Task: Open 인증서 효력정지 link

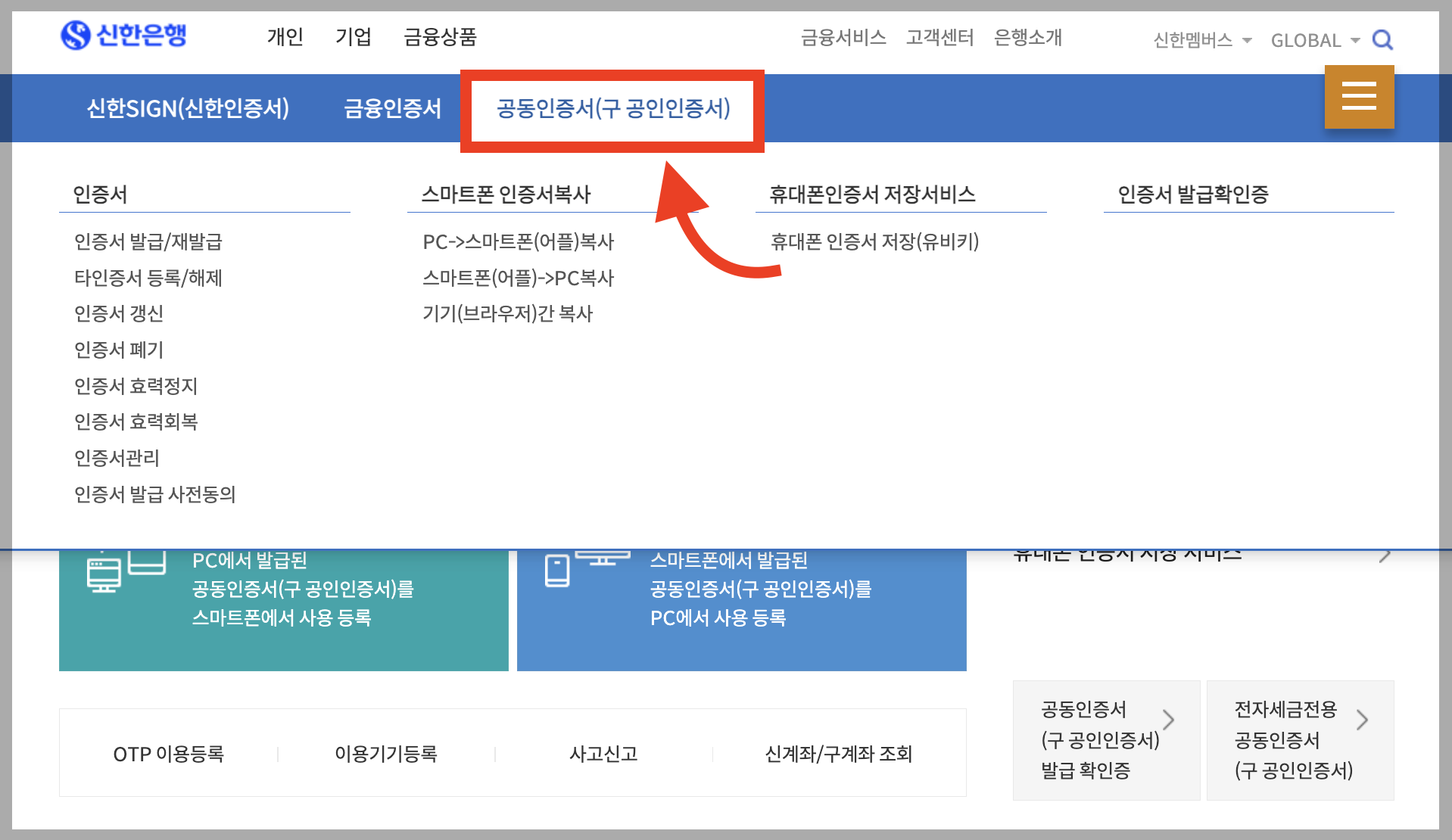Action: coord(136,386)
